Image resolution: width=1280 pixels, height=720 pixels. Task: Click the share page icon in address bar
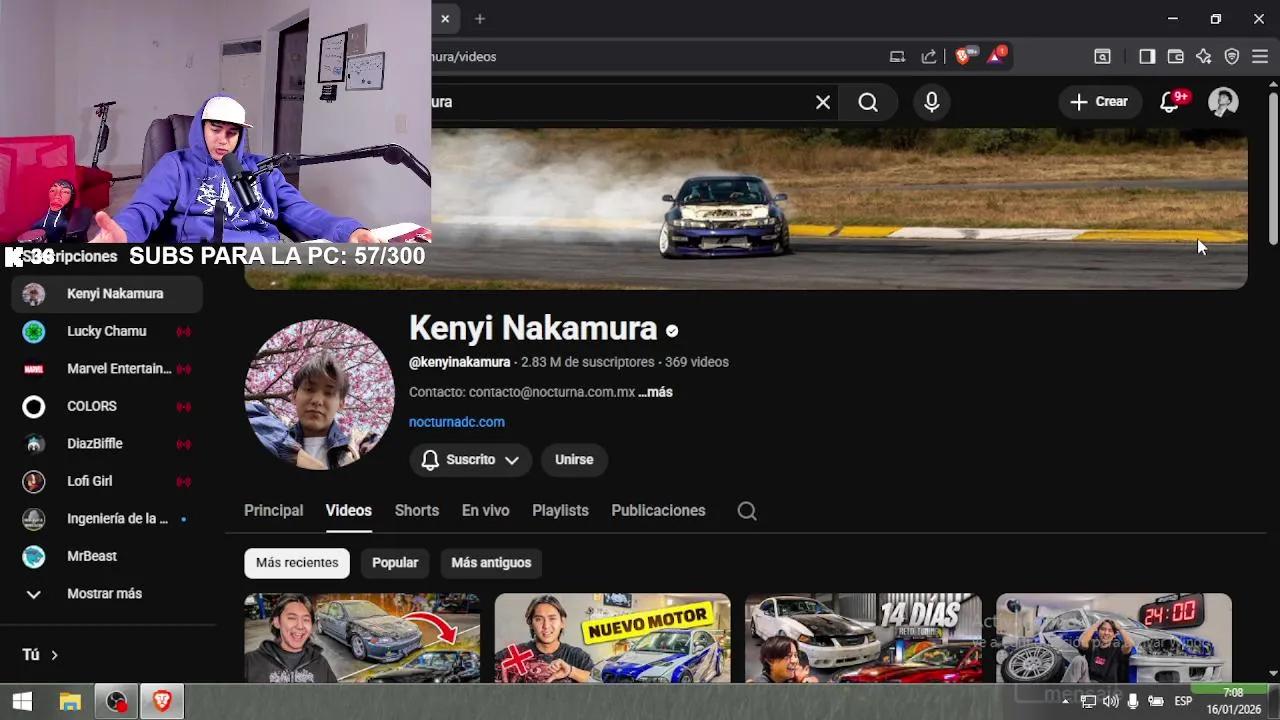coord(929,57)
